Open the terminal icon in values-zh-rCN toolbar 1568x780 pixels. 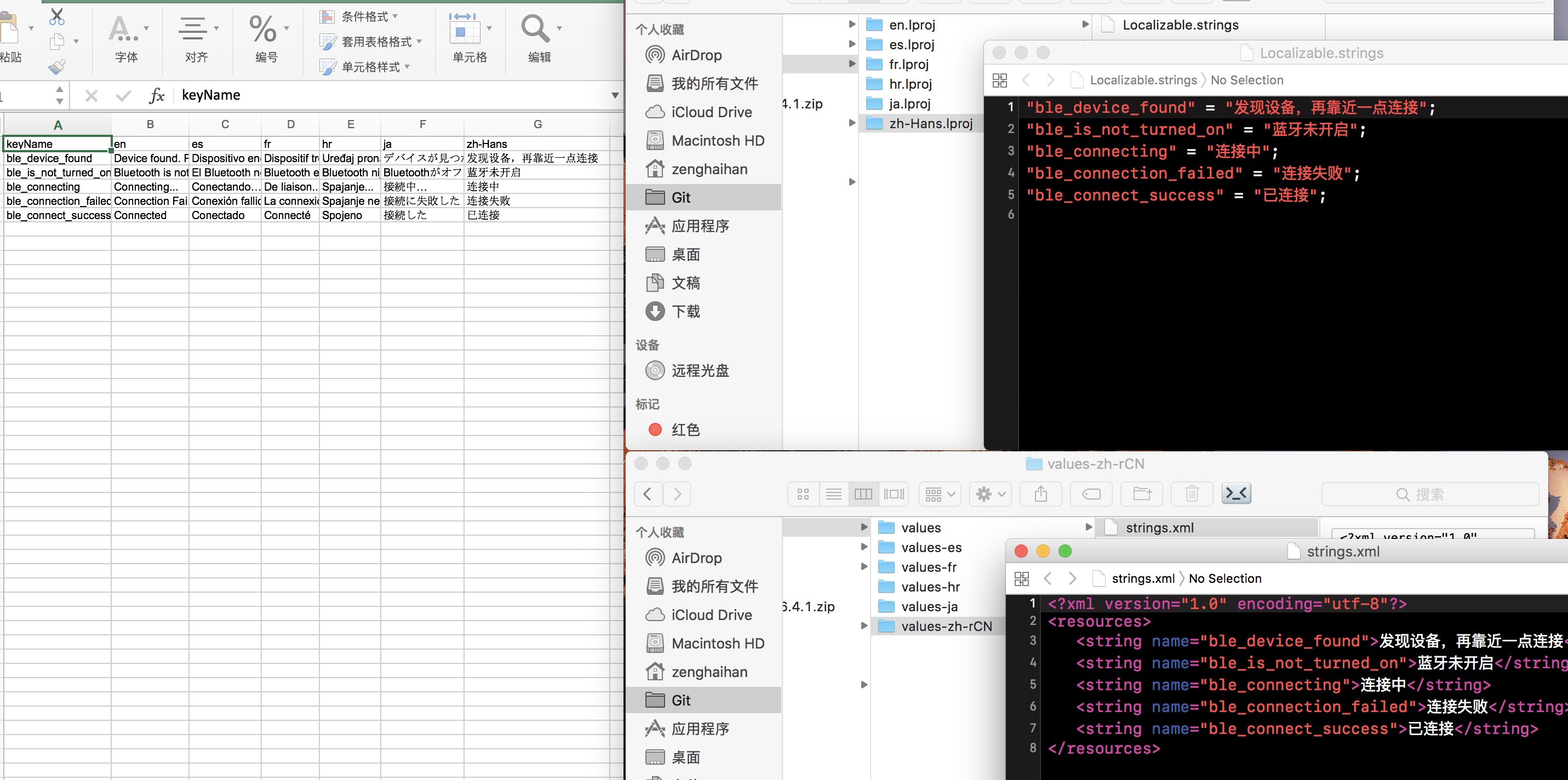tap(1236, 494)
